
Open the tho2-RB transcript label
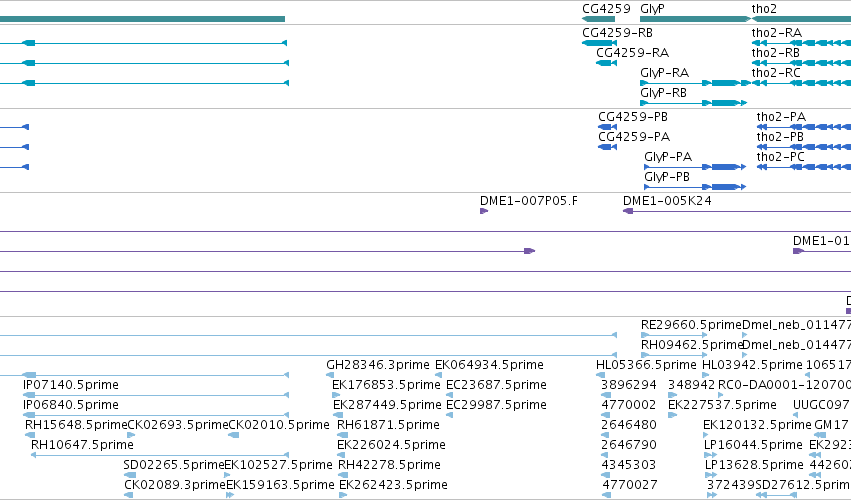click(x=776, y=53)
